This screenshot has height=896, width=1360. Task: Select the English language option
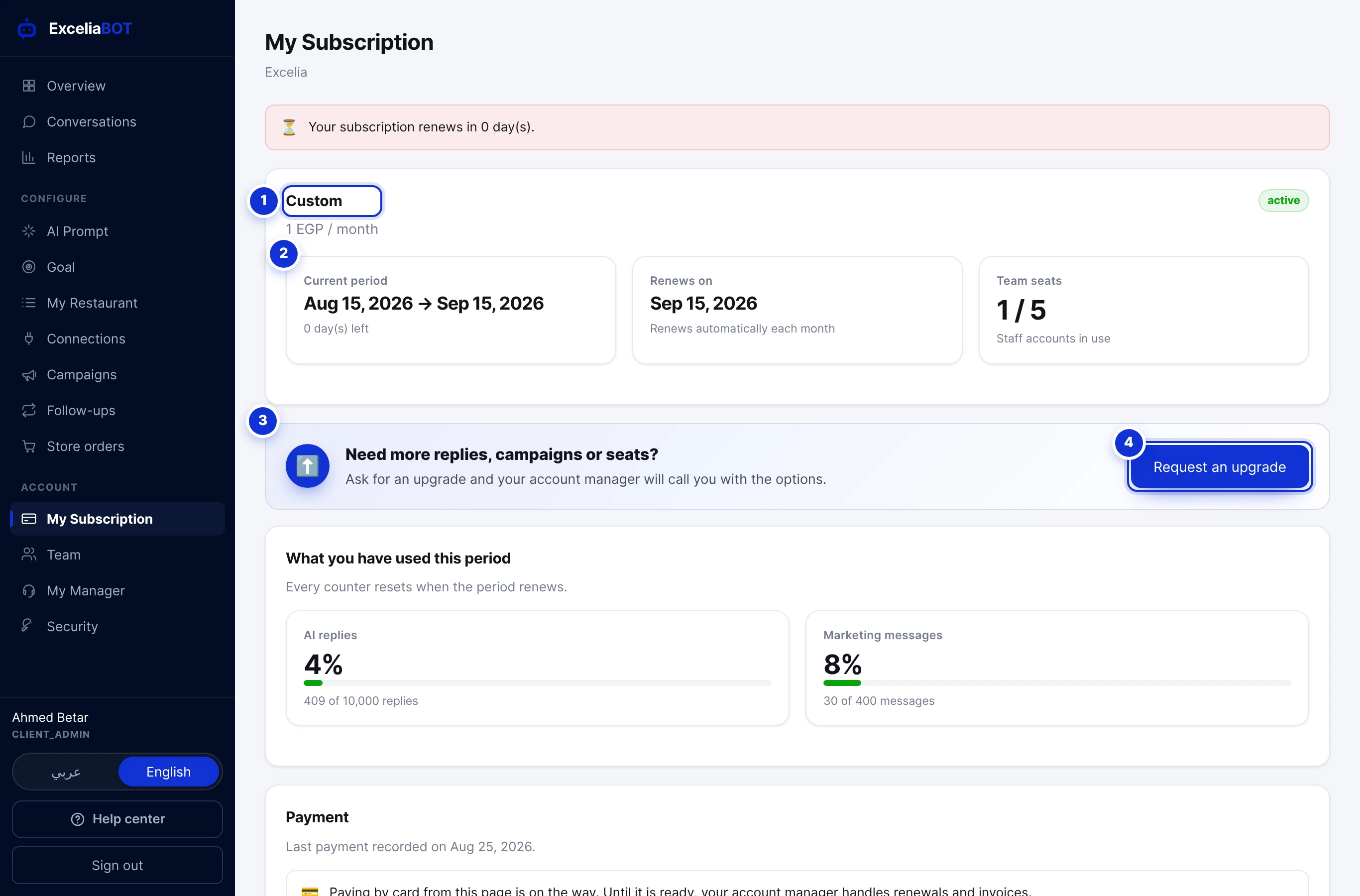coord(169,772)
